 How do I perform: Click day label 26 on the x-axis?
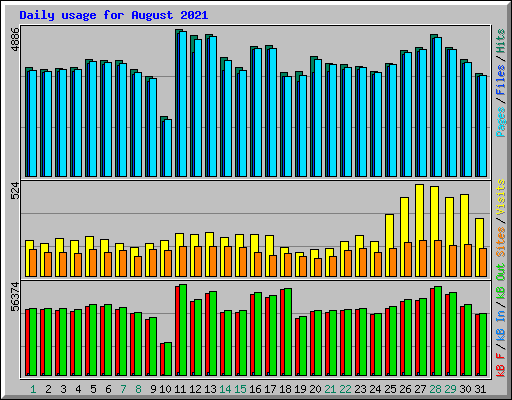click(x=405, y=389)
